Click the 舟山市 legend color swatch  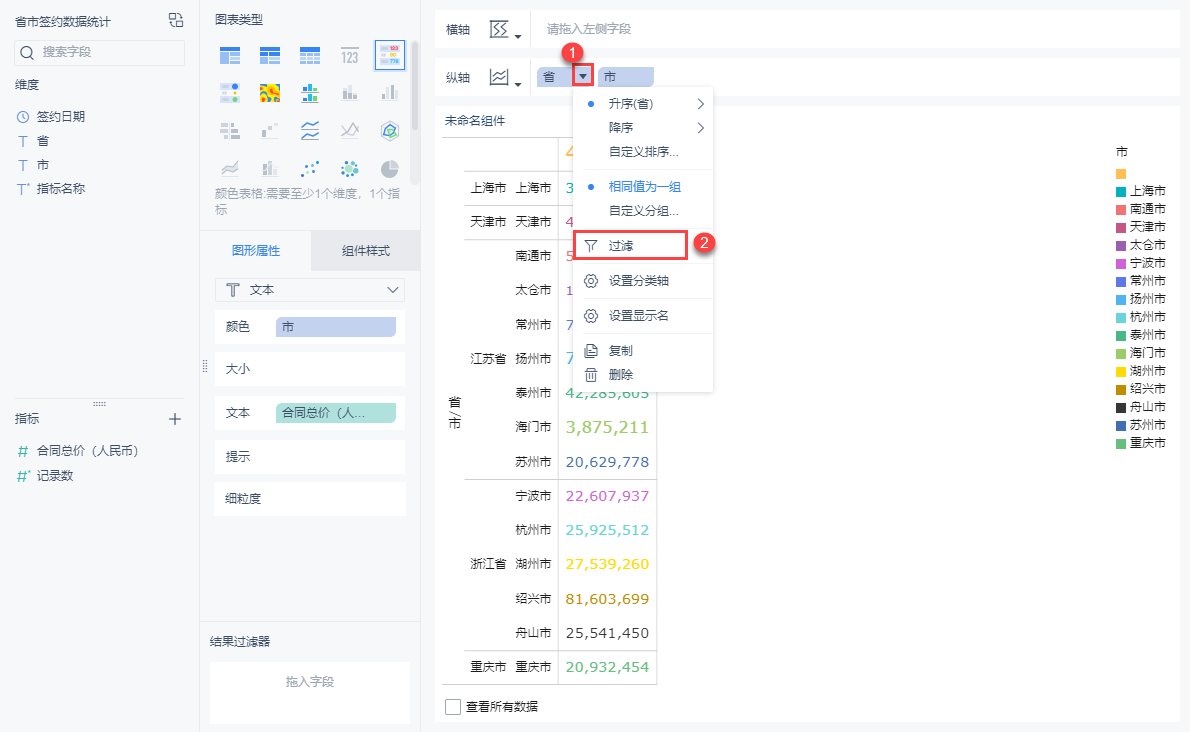click(x=1121, y=407)
